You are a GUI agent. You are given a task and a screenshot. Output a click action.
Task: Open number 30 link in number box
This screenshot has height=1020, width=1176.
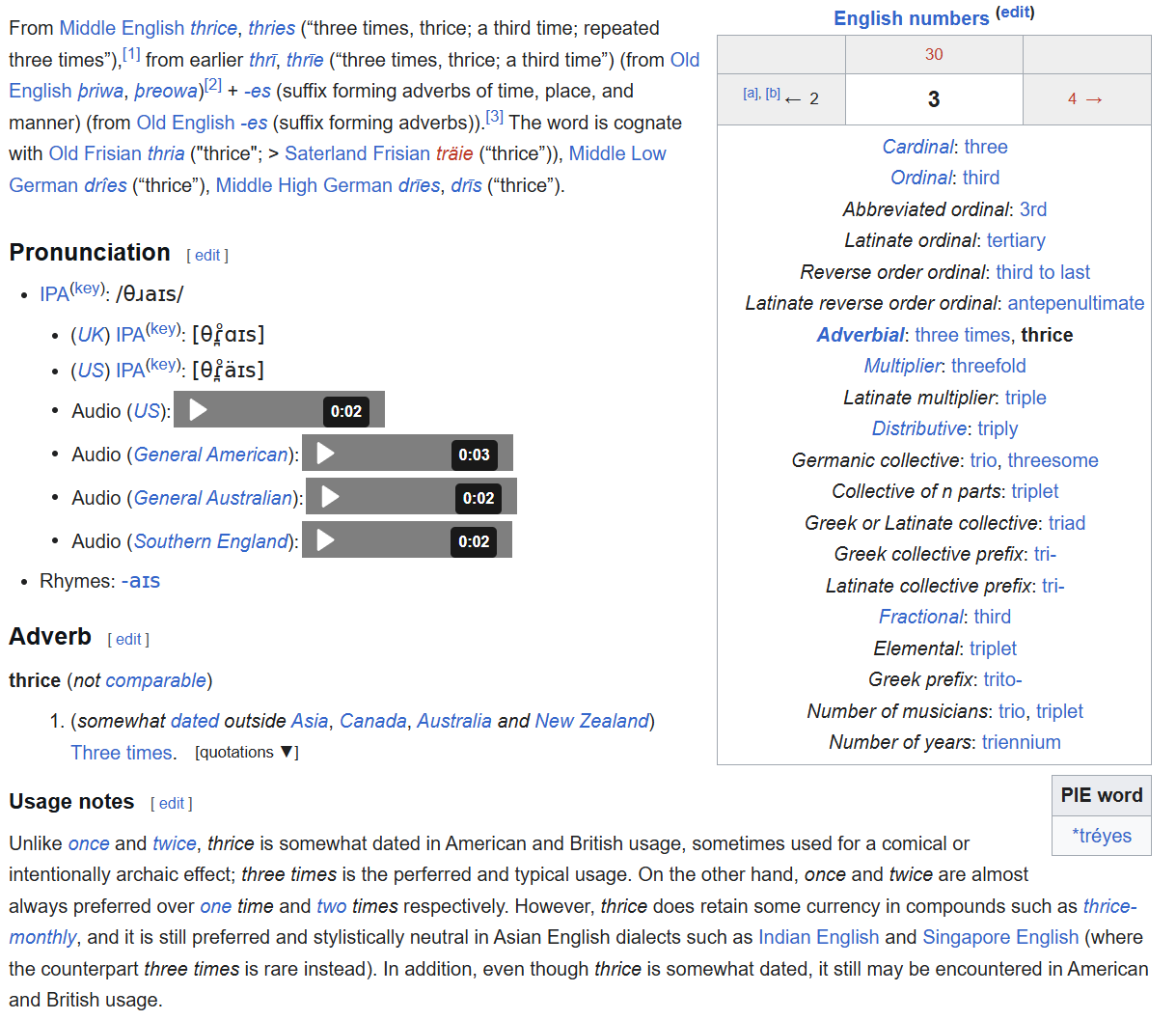(934, 55)
